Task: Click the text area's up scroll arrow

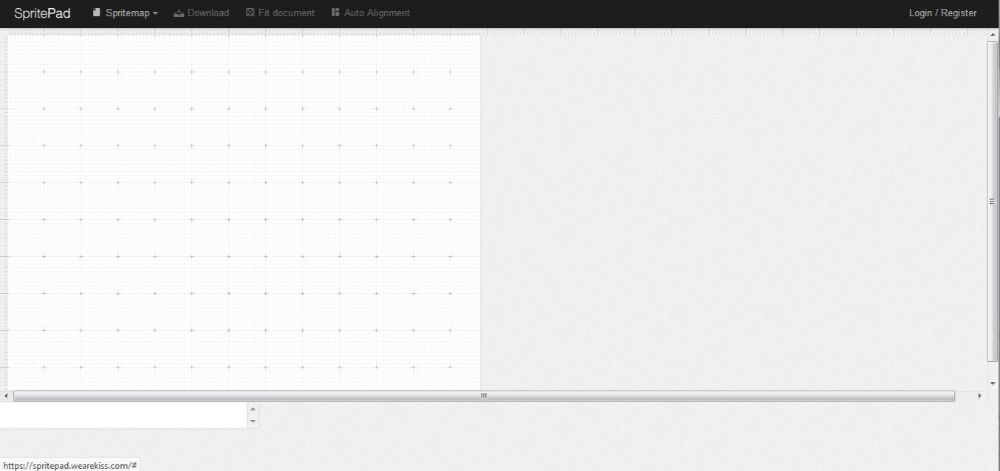Action: pyautogui.click(x=253, y=409)
